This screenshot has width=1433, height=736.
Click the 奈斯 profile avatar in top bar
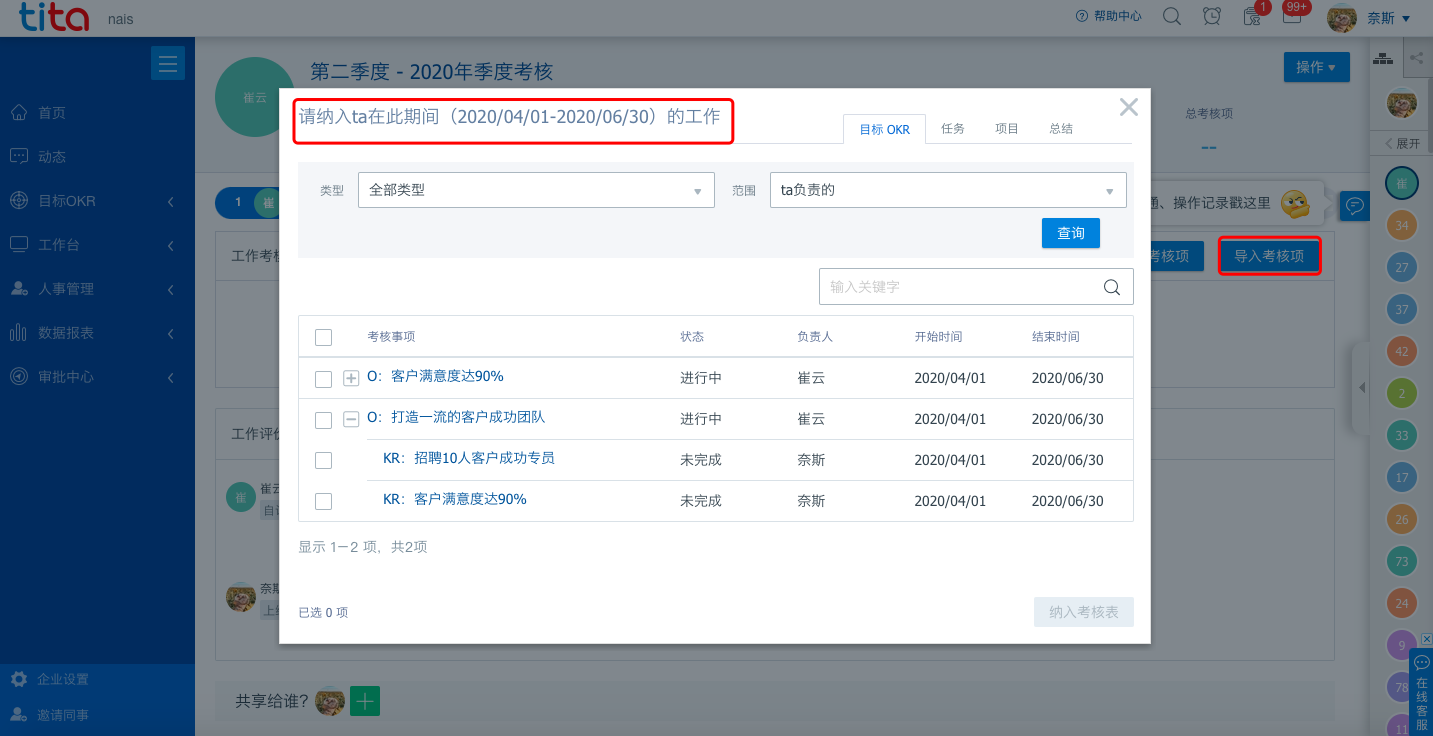tap(1341, 17)
